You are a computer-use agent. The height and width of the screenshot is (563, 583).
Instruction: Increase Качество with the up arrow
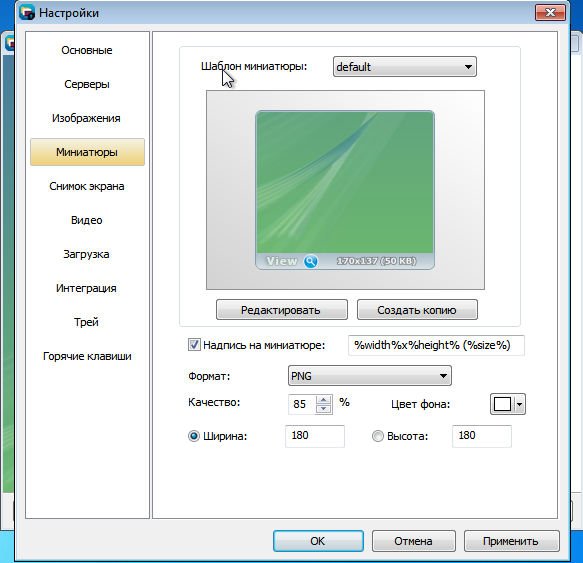pos(323,400)
